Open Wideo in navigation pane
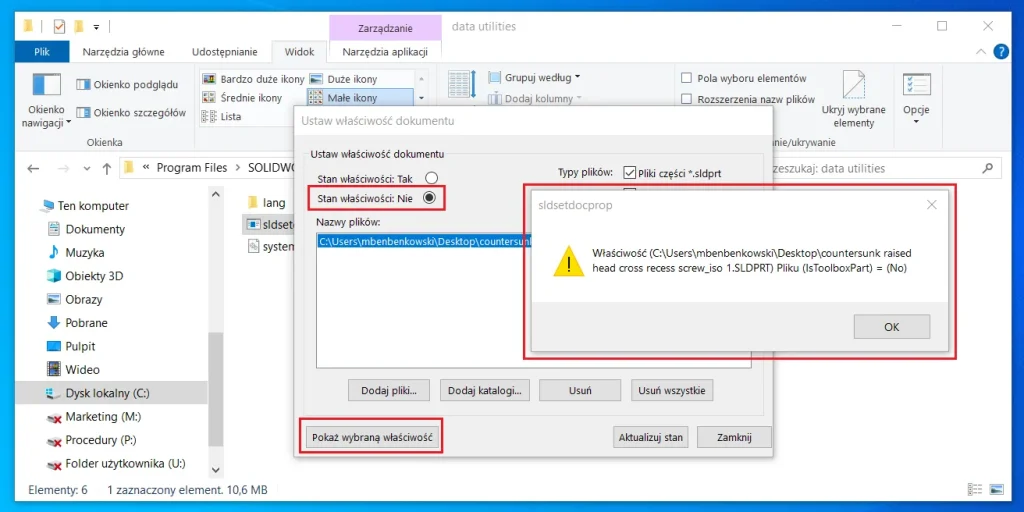Viewport: 1024px width, 512px height. pyautogui.click(x=82, y=370)
